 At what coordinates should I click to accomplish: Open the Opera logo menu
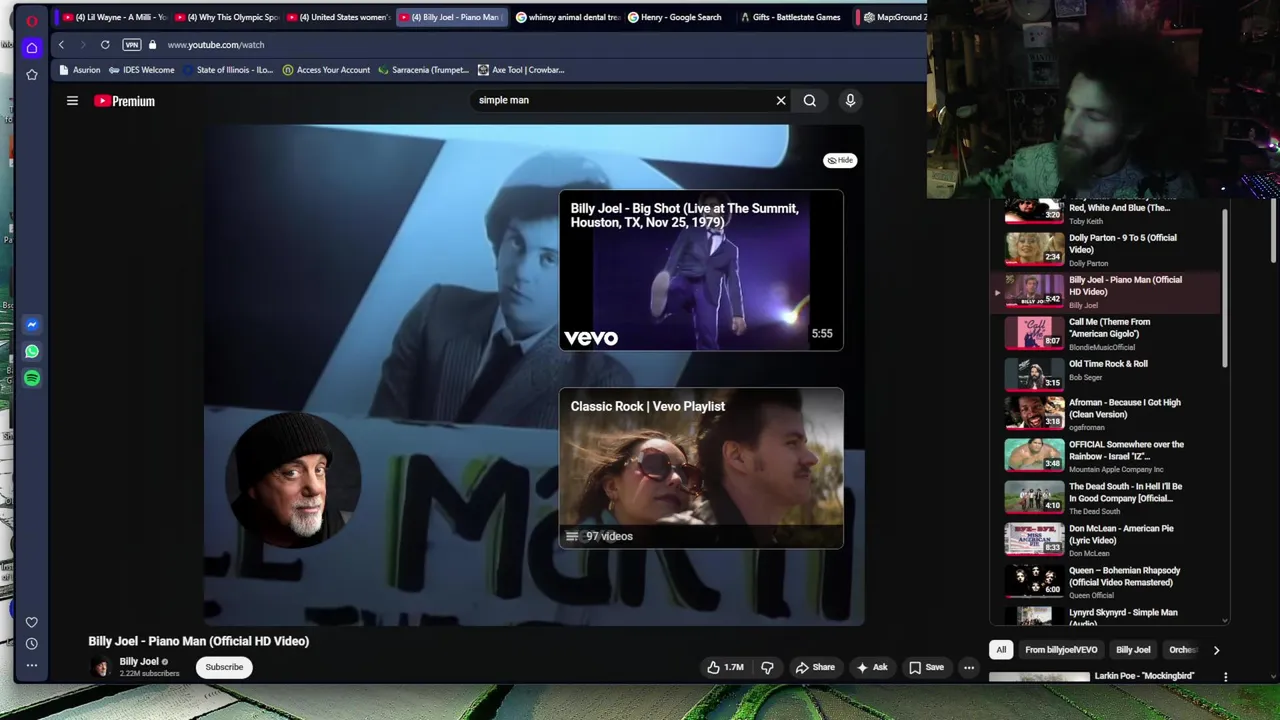32,20
